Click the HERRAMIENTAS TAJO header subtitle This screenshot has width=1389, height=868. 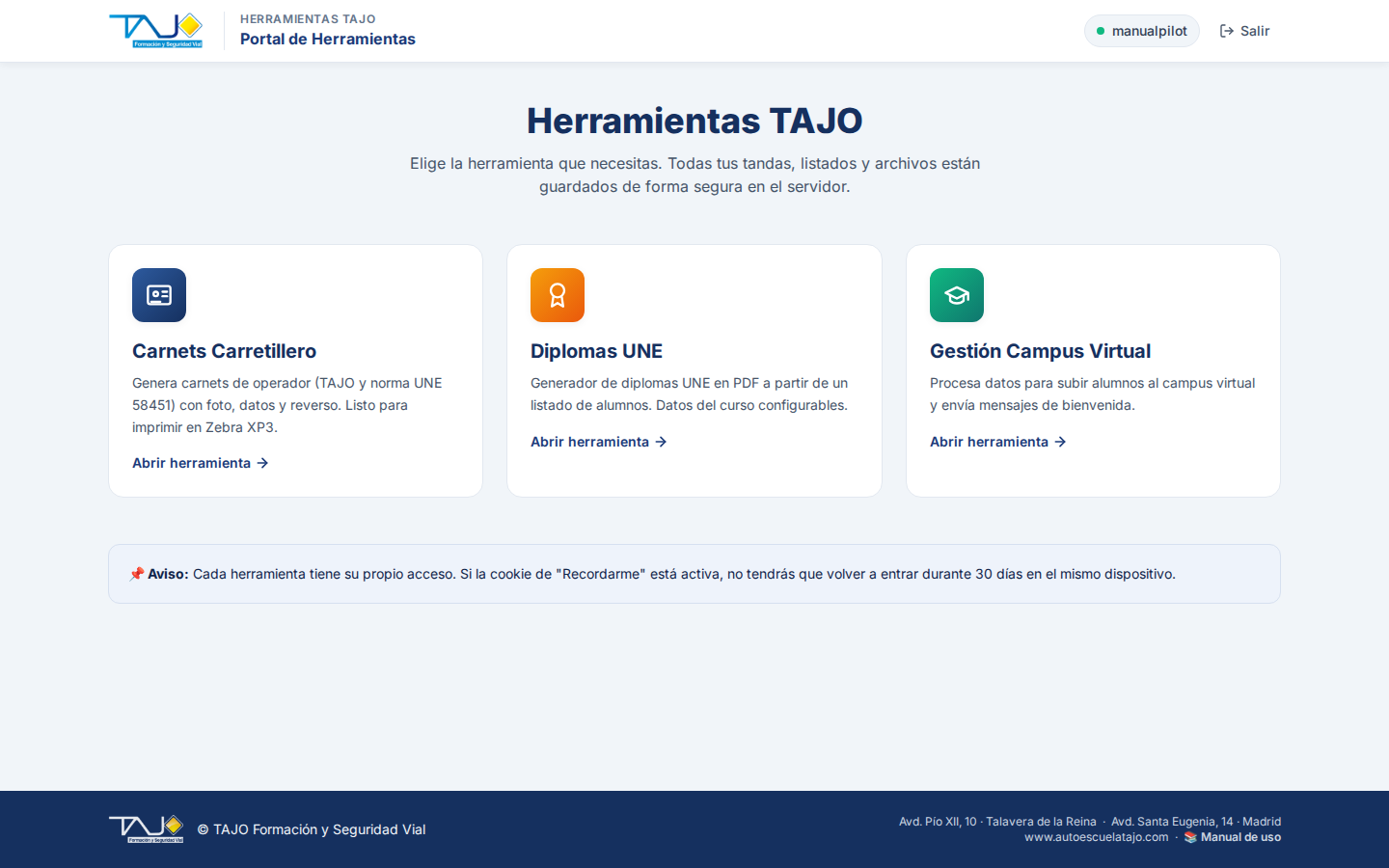click(308, 19)
